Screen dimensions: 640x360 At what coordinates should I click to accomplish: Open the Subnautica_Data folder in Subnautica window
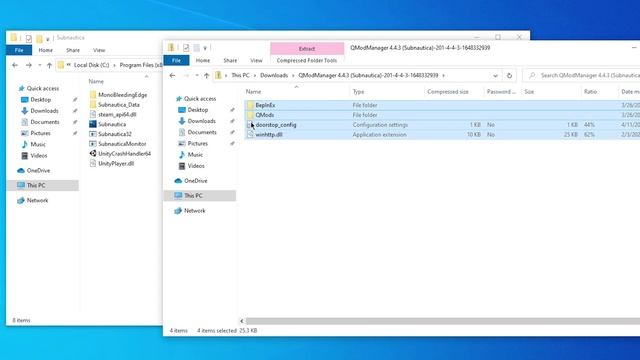119,105
